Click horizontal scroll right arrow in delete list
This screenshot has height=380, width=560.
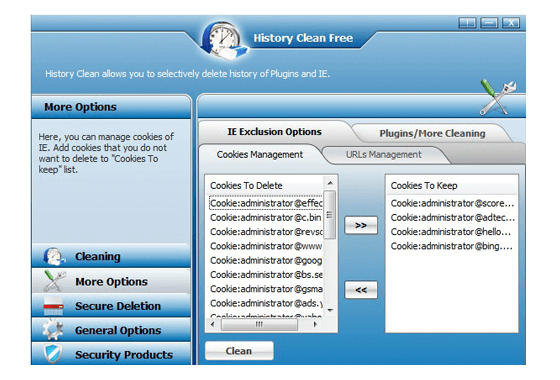coord(315,324)
